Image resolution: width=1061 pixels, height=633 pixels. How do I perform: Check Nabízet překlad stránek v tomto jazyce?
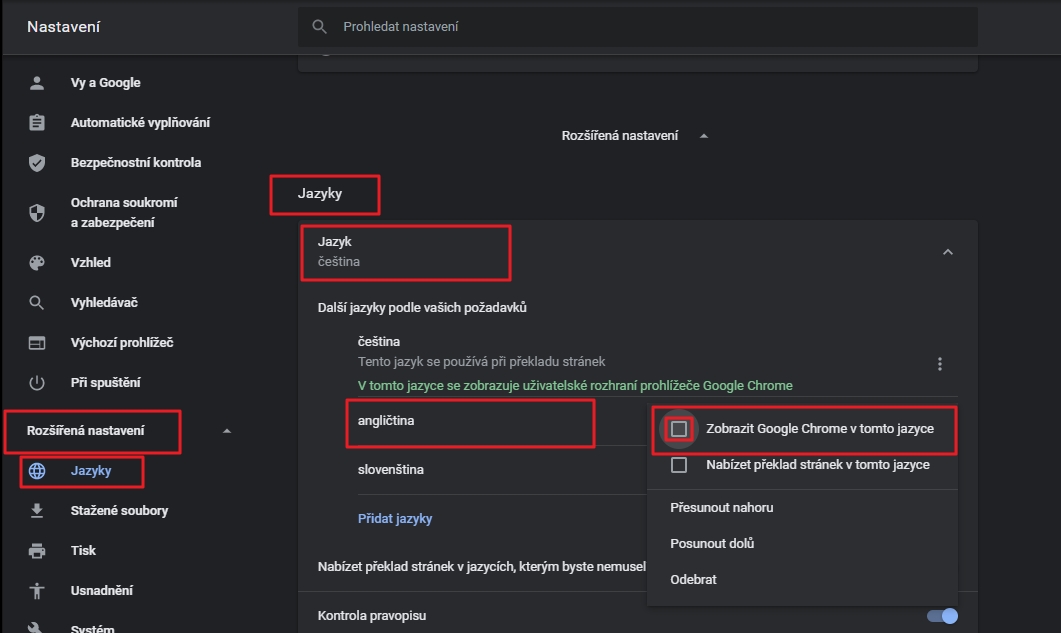point(679,465)
